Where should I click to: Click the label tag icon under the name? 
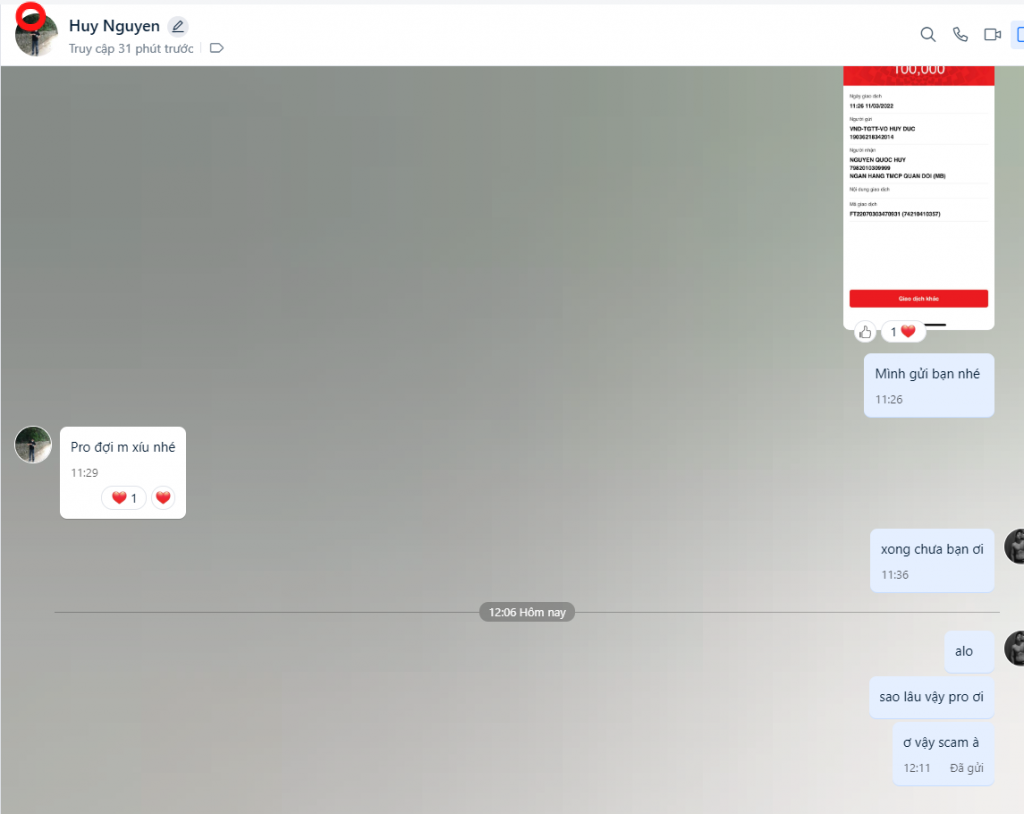[216, 48]
